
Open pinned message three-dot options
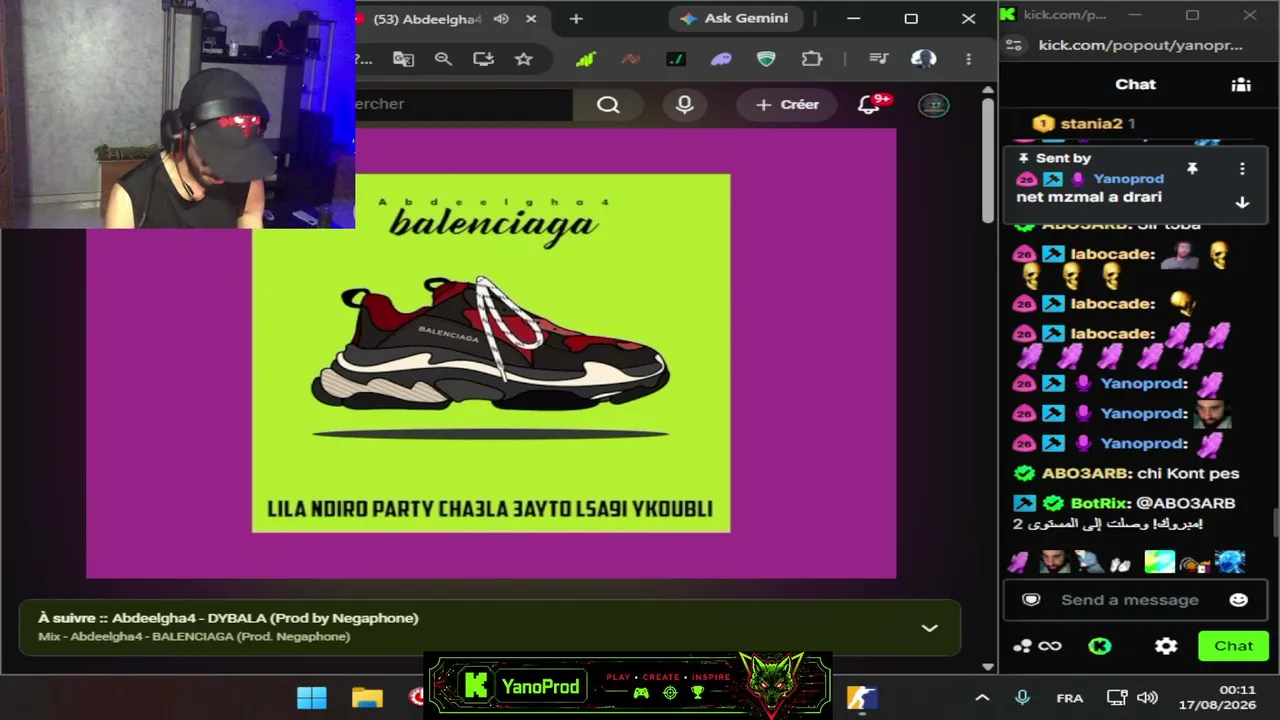1242,169
